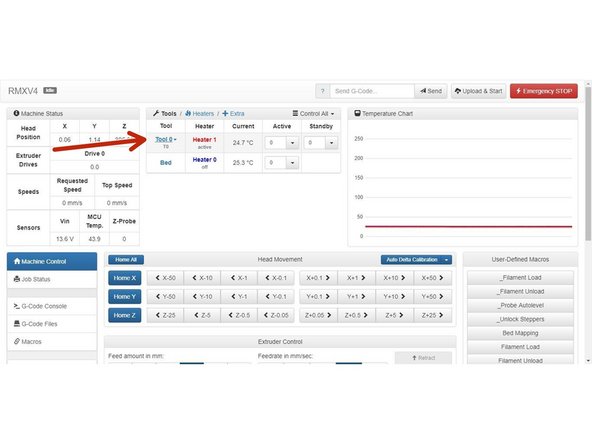Move head X-50
Image resolution: width=592 pixels, height=444 pixels.
[x=165, y=278]
